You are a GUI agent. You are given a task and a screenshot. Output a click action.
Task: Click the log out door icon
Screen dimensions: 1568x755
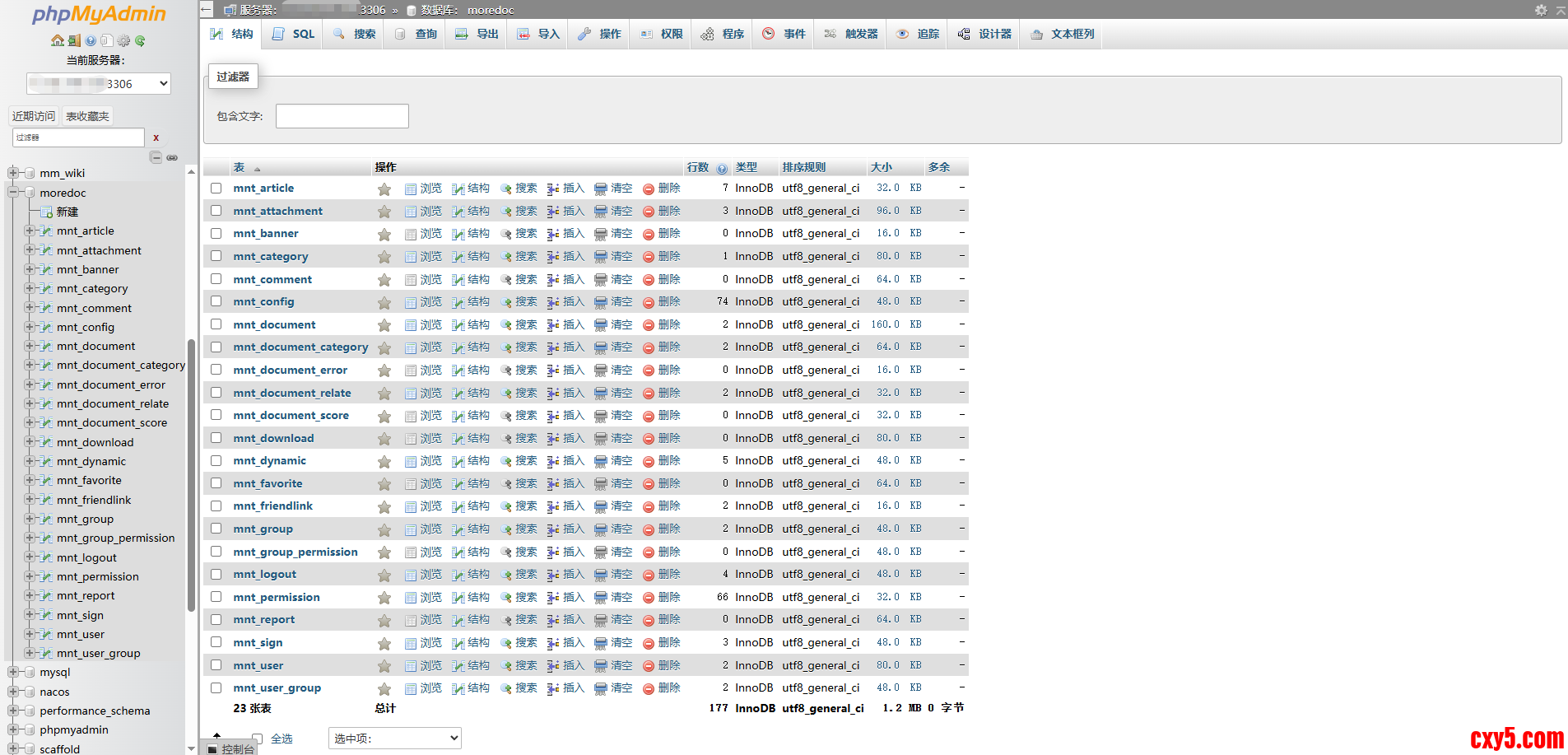[x=74, y=40]
